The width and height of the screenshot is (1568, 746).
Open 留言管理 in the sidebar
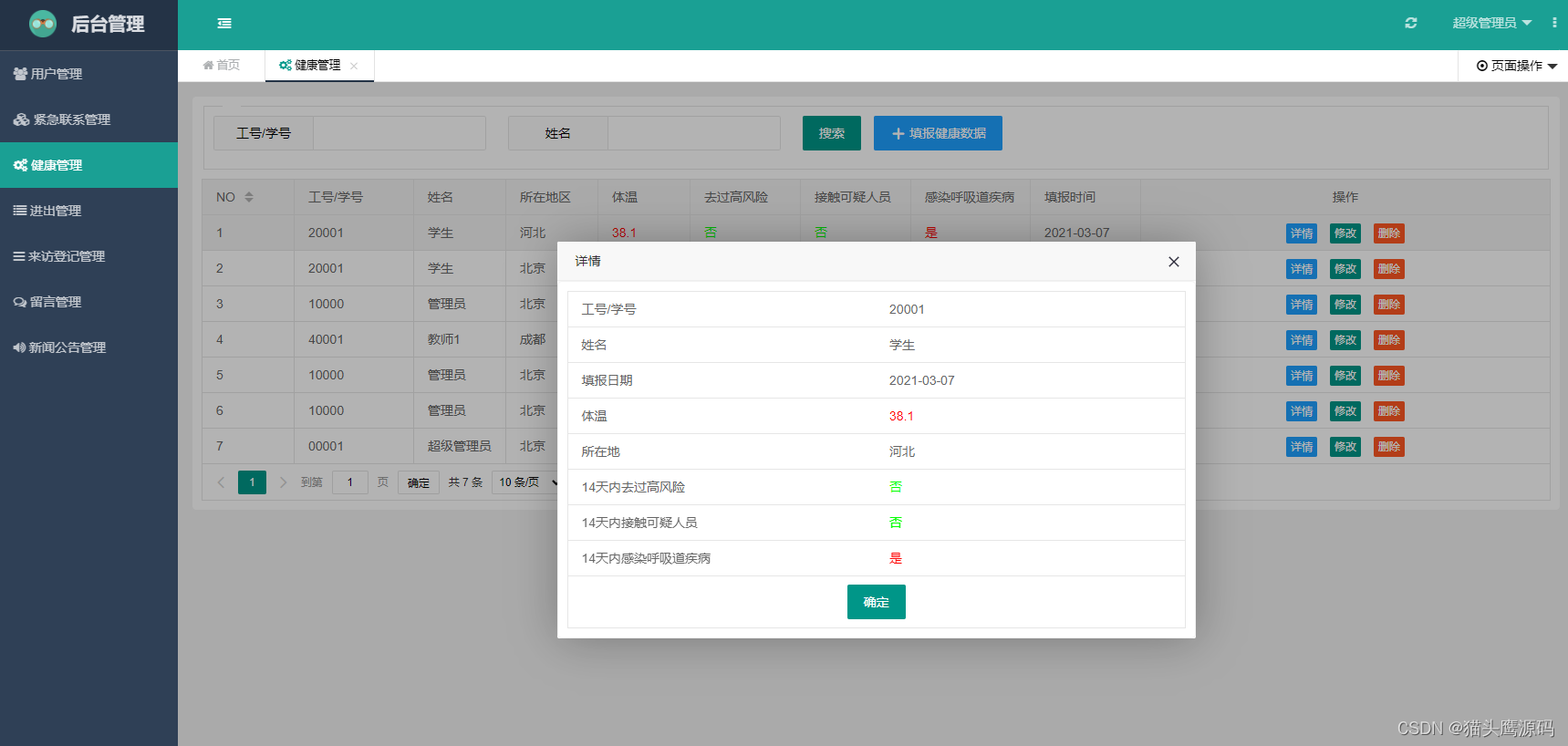tap(88, 302)
